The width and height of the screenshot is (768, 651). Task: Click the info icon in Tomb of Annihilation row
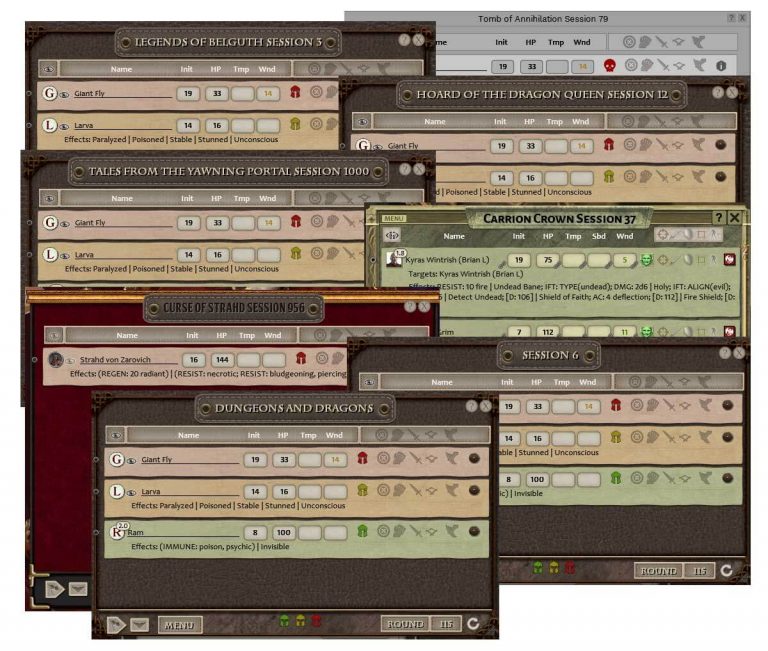(x=721, y=66)
